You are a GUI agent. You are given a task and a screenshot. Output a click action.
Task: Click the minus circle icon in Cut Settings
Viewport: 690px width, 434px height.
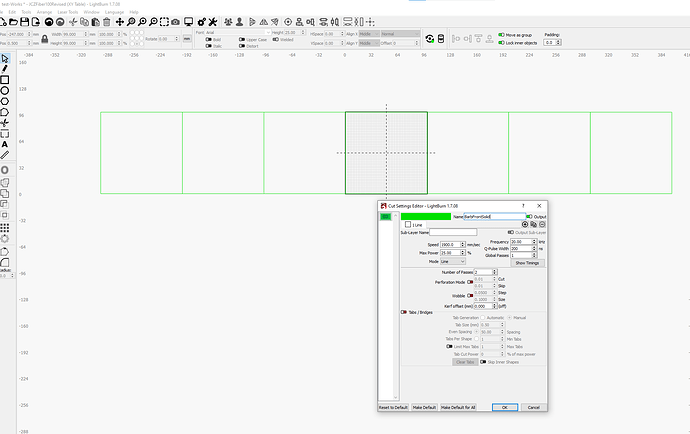click(x=542, y=224)
